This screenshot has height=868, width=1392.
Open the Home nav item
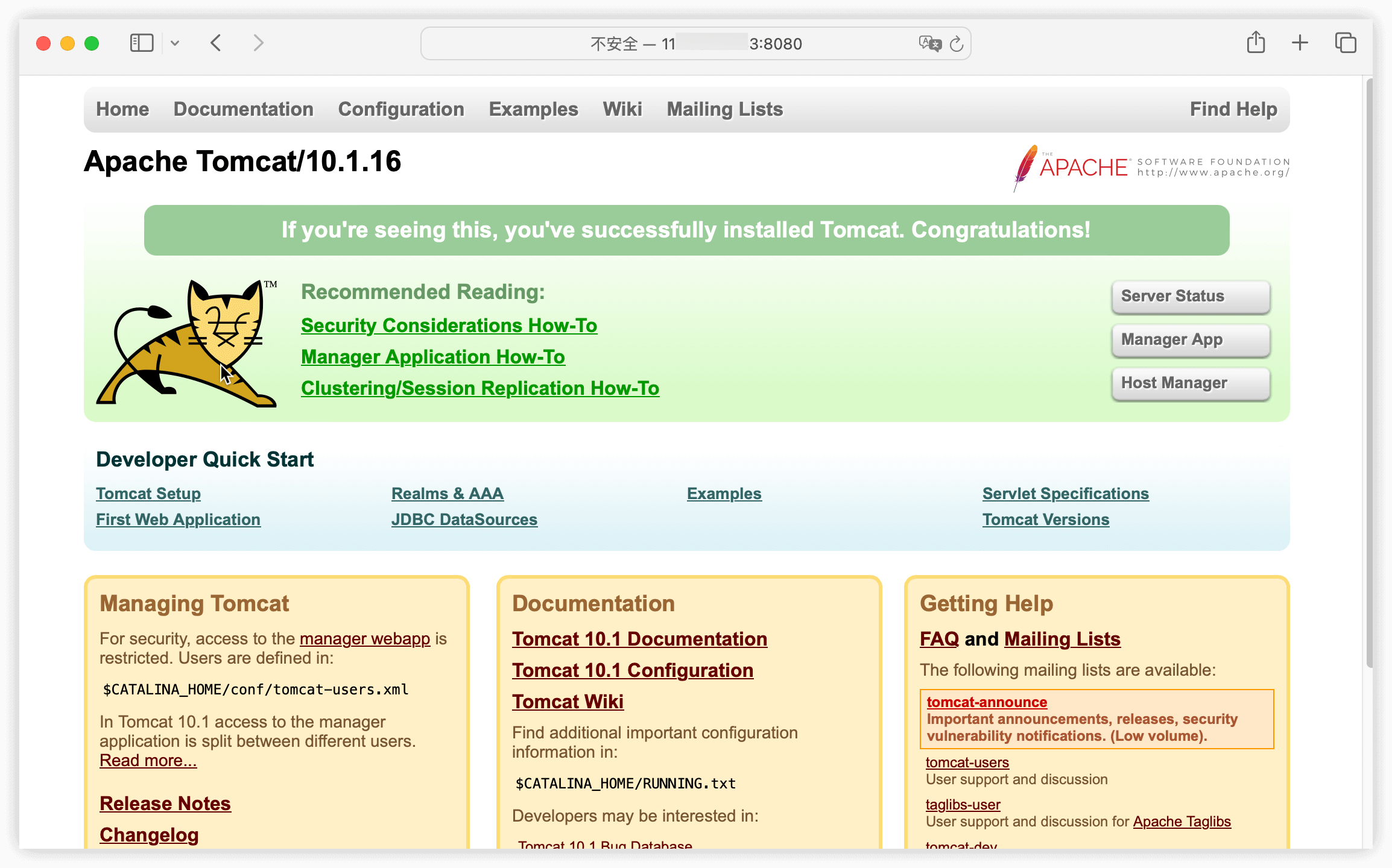tap(122, 109)
